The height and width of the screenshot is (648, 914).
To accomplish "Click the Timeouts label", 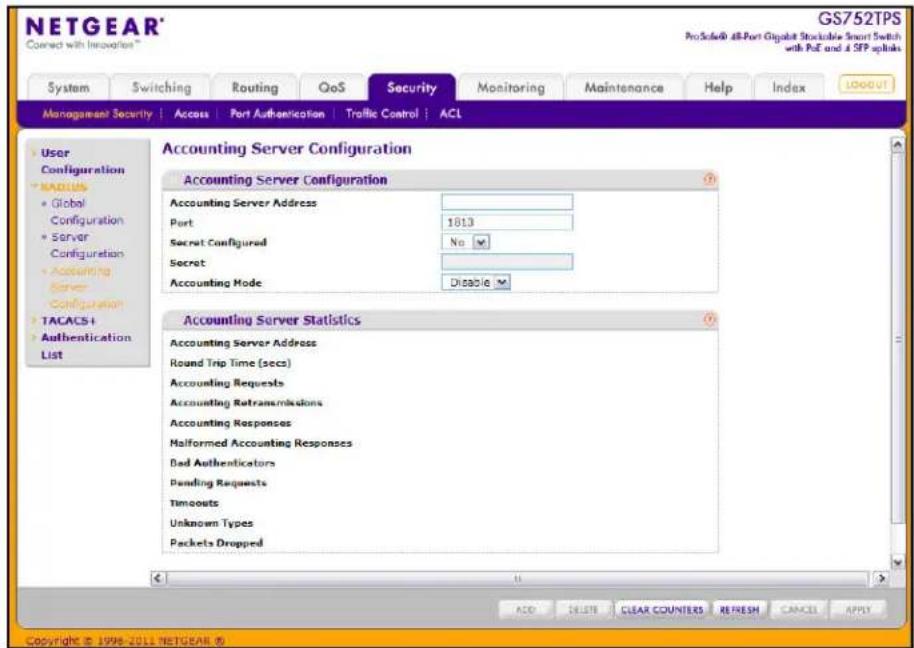I will tap(194, 503).
